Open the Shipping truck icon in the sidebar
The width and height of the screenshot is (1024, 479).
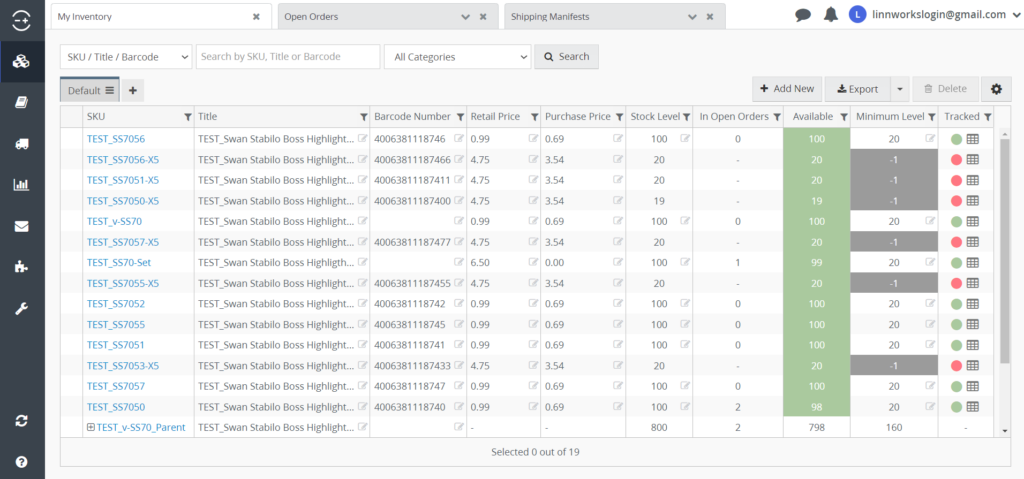point(22,144)
